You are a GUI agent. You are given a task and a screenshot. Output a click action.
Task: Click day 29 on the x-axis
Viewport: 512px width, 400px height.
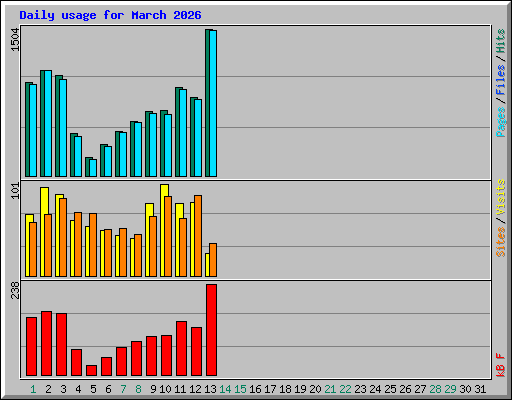[450, 389]
